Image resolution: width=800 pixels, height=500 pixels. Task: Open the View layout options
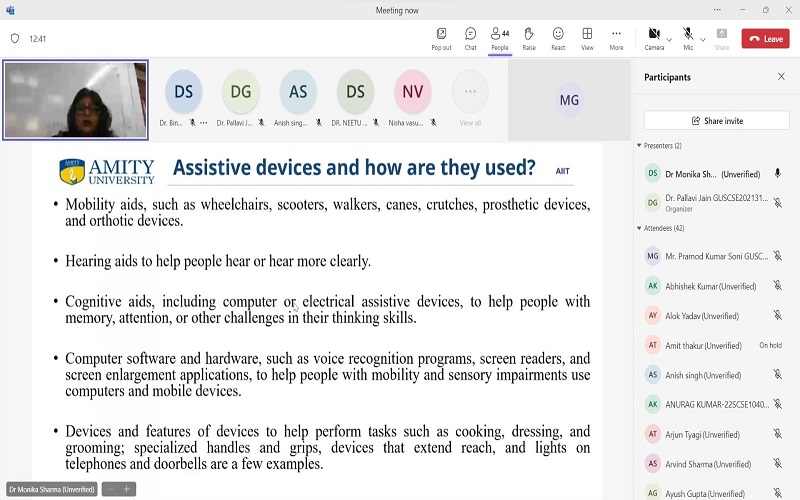(587, 38)
